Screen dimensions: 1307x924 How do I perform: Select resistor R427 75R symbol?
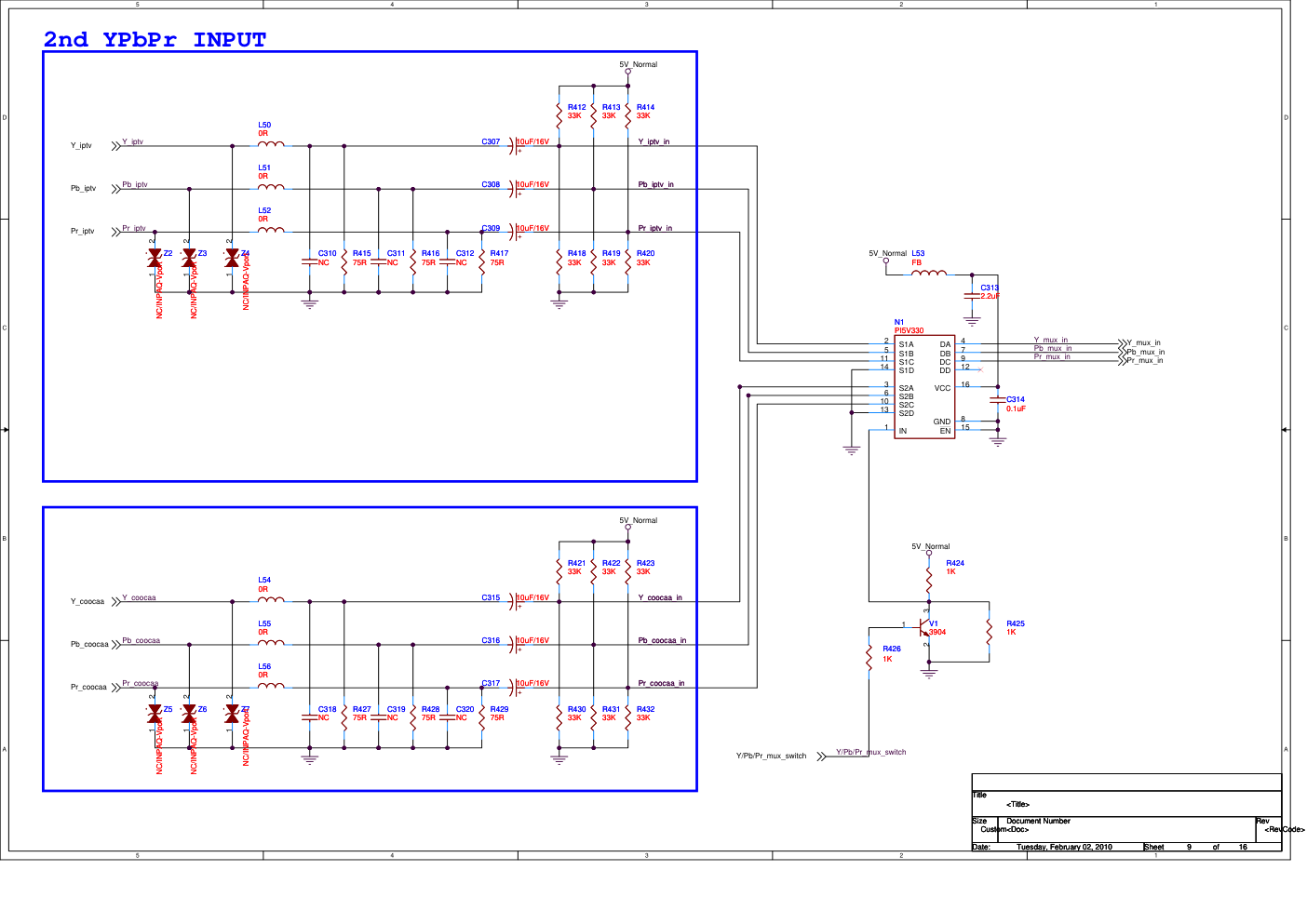point(344,717)
